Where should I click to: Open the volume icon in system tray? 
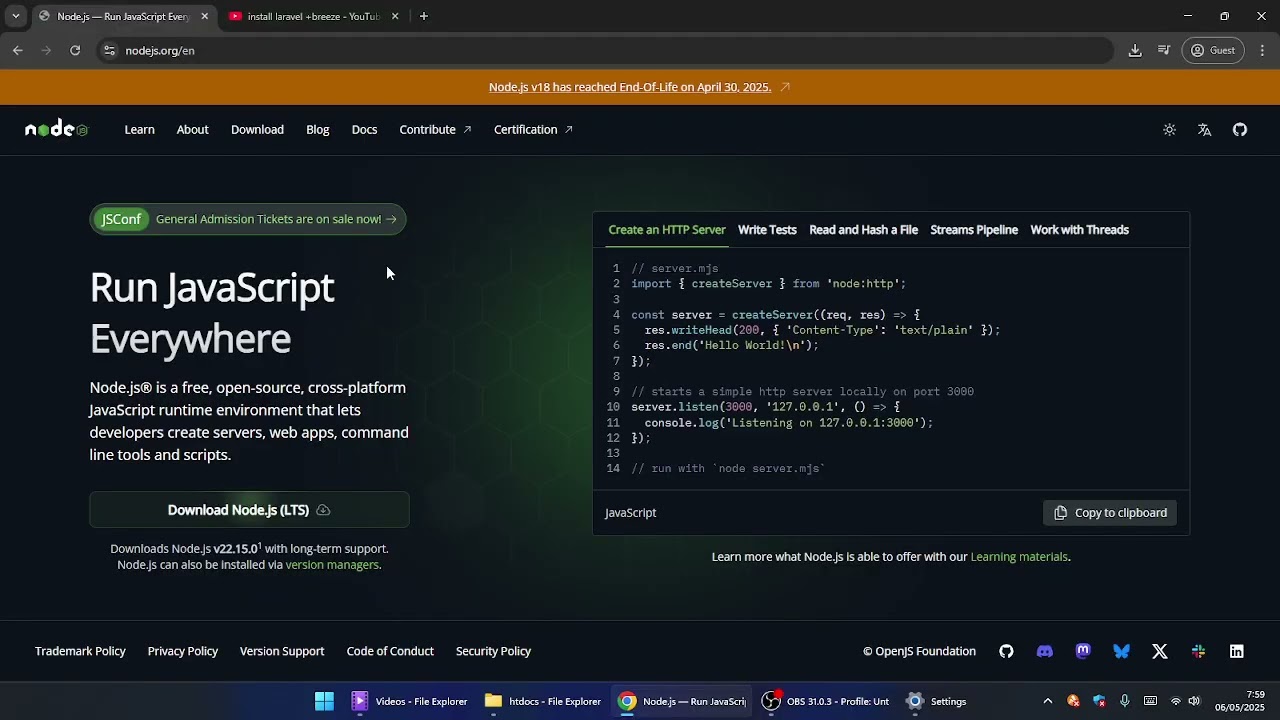click(x=1194, y=701)
